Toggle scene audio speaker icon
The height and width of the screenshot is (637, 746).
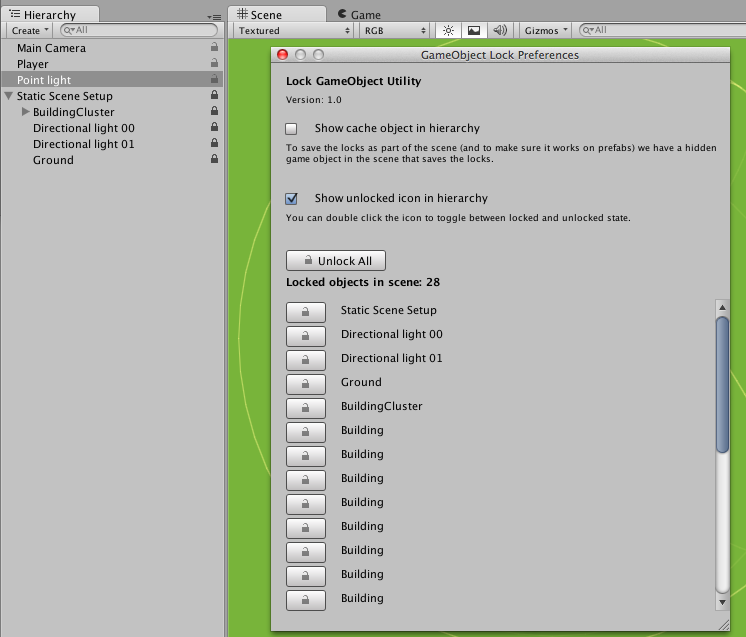point(500,30)
